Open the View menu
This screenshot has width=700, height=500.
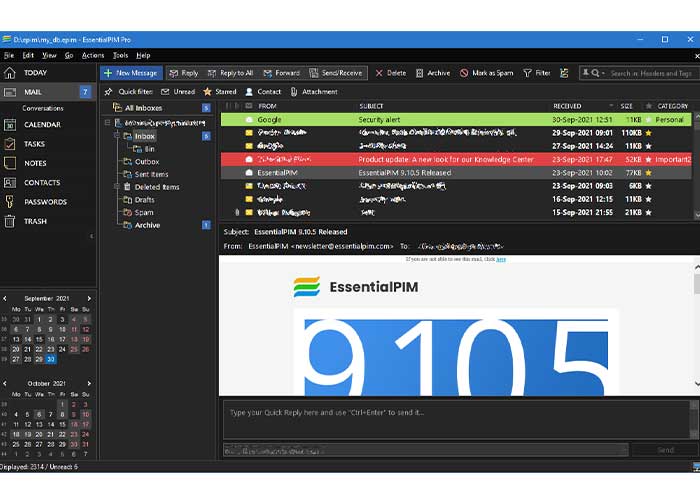(49, 55)
